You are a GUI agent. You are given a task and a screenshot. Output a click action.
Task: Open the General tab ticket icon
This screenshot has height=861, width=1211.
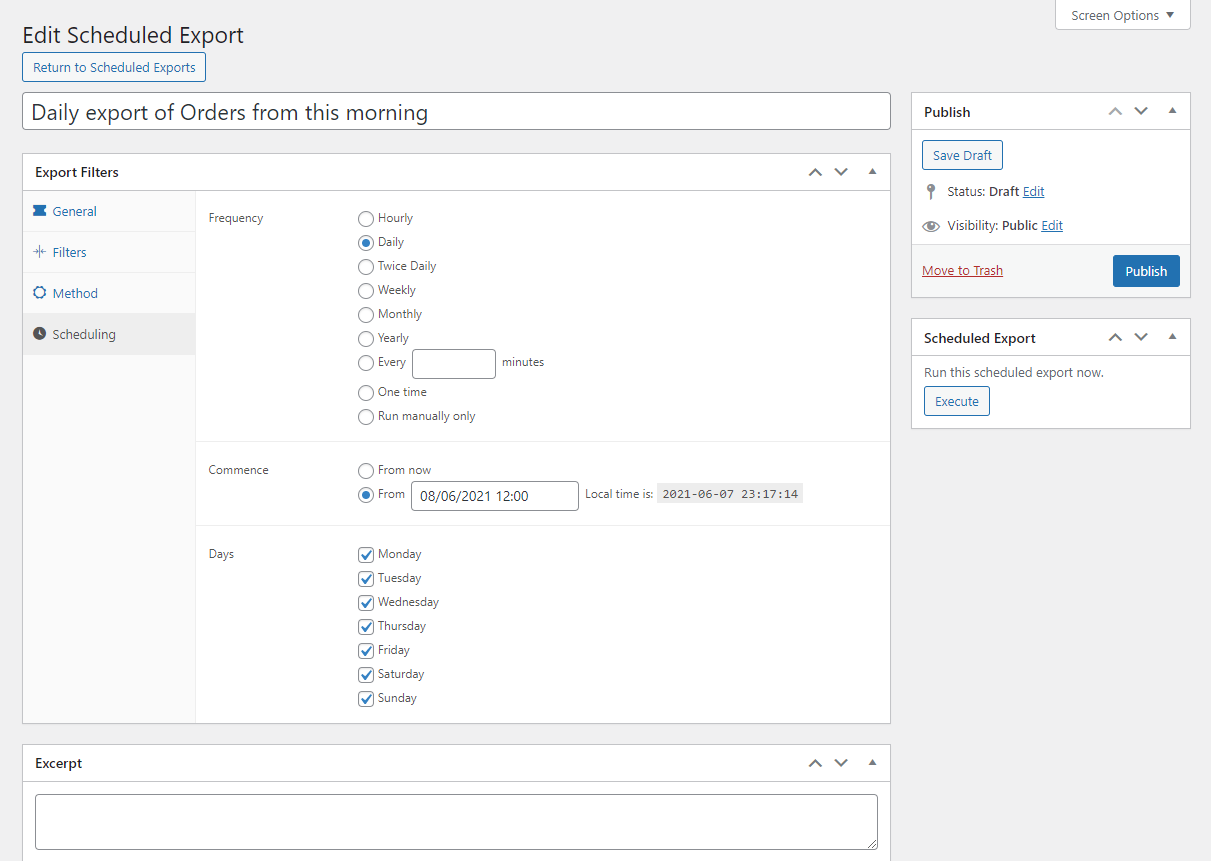pyautogui.click(x=40, y=211)
